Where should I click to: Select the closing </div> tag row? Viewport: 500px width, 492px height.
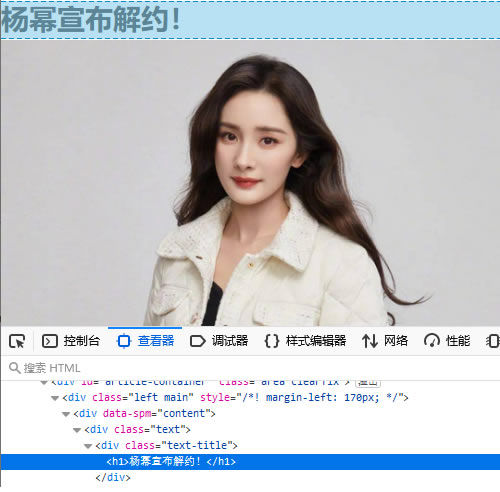250,478
